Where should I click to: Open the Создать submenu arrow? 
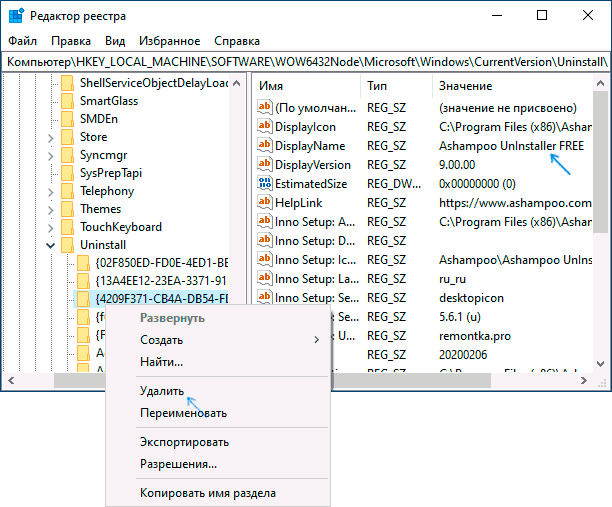pyautogui.click(x=317, y=340)
